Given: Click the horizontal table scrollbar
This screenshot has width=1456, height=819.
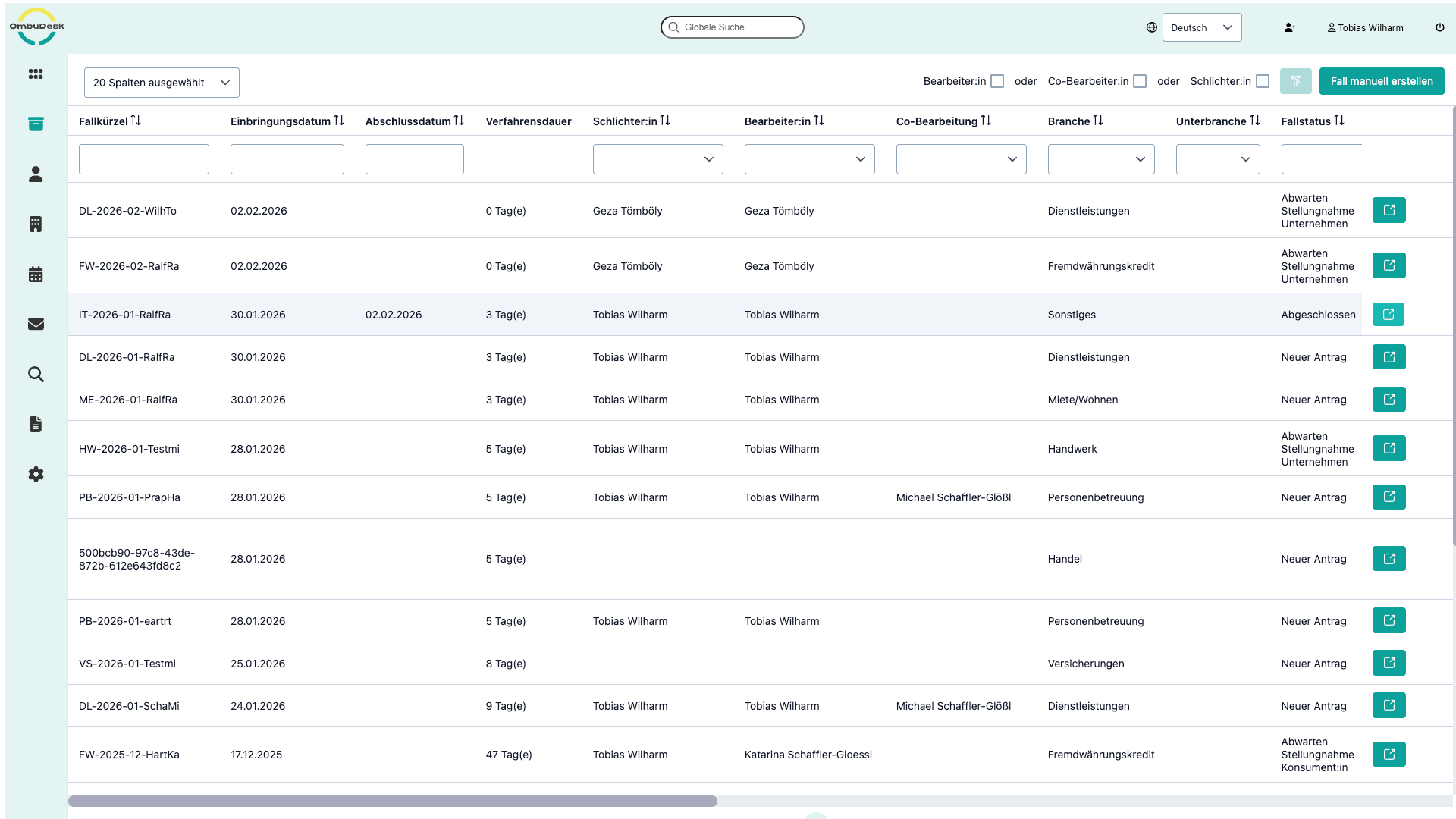Looking at the screenshot, I should [x=393, y=801].
